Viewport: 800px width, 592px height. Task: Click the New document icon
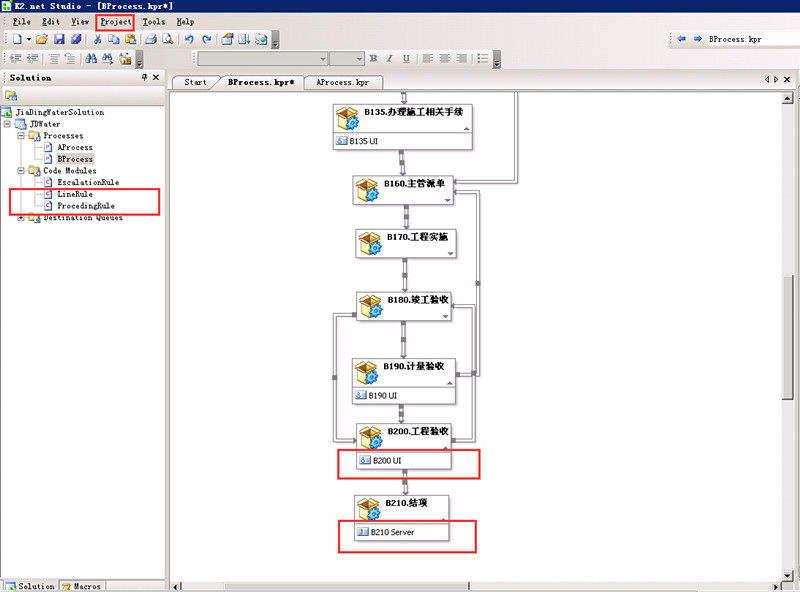(x=17, y=39)
